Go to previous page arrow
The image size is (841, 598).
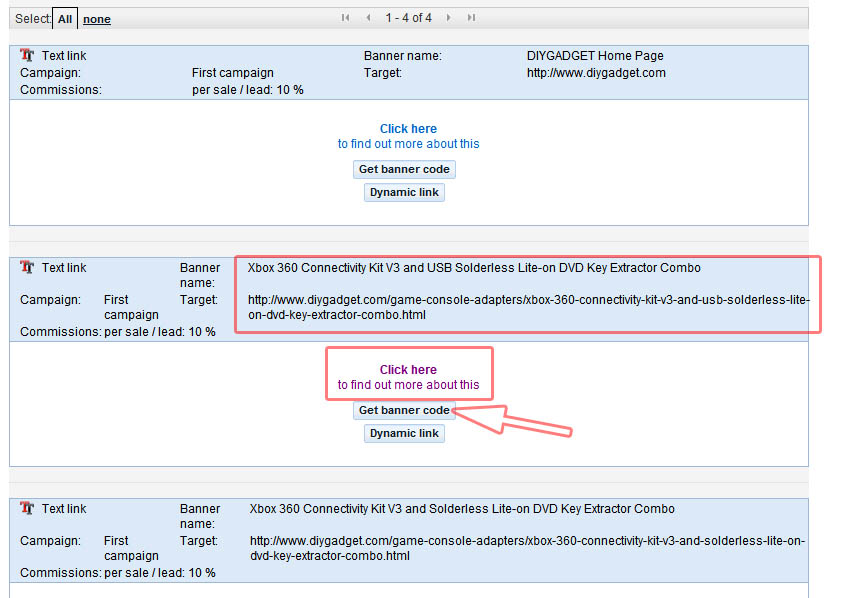point(368,18)
